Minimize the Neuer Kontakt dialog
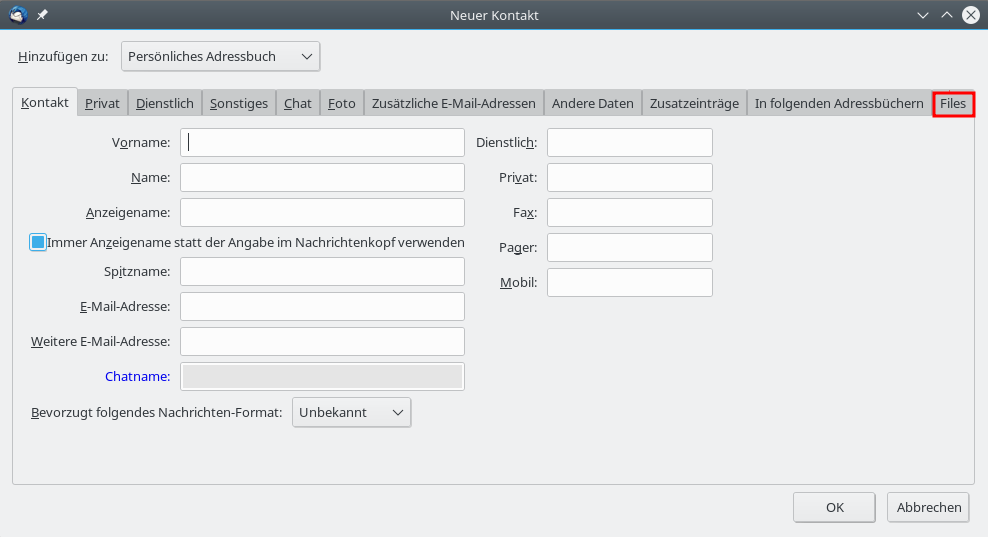Screen dimensions: 988x537 (922, 15)
